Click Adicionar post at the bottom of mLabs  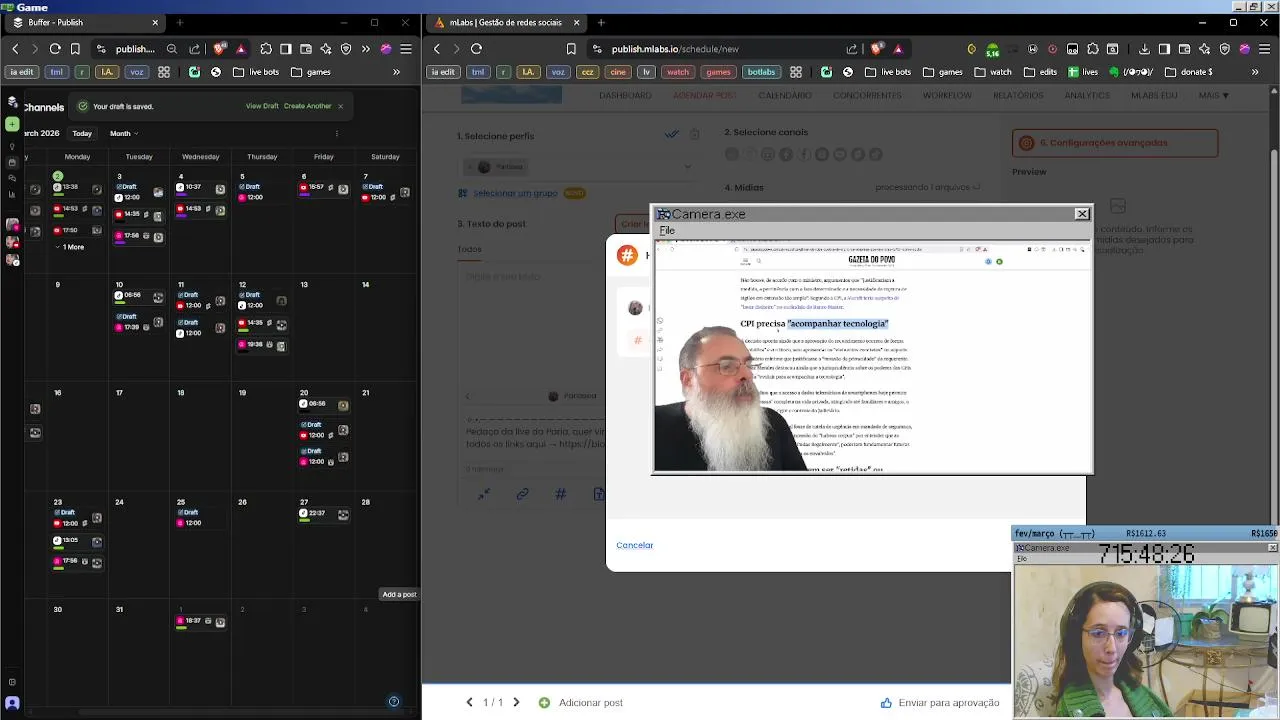coord(581,703)
